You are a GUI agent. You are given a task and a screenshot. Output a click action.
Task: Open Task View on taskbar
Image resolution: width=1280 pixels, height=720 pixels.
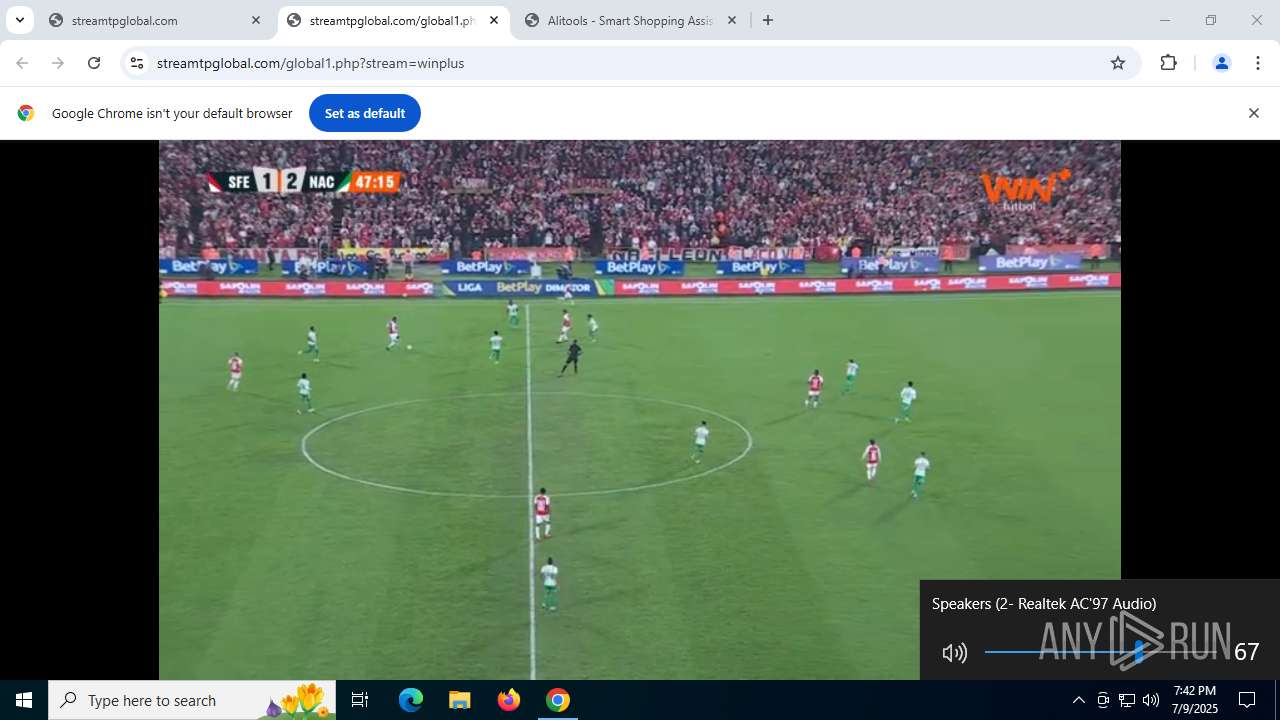pos(360,700)
